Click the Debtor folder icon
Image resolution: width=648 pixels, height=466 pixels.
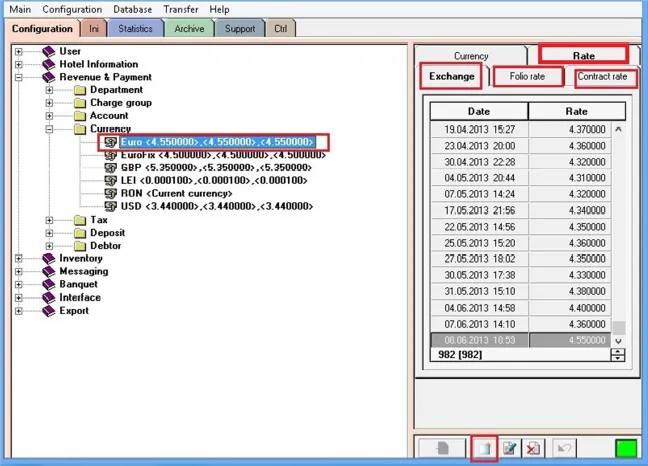tap(80, 246)
